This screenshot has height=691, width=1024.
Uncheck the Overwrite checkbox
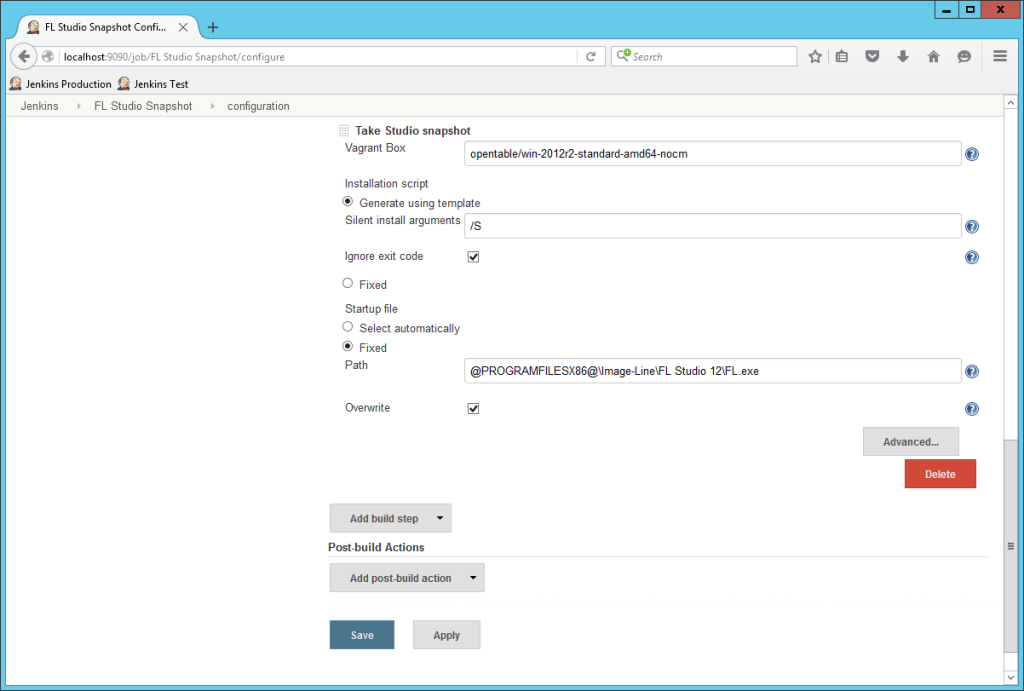(x=472, y=408)
